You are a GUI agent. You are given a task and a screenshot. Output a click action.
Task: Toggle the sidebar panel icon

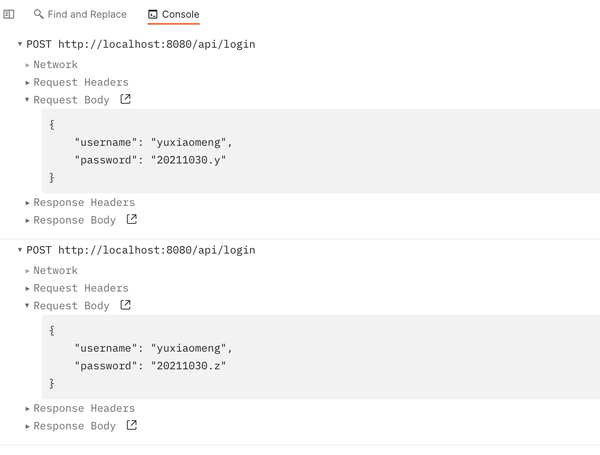[x=9, y=15]
